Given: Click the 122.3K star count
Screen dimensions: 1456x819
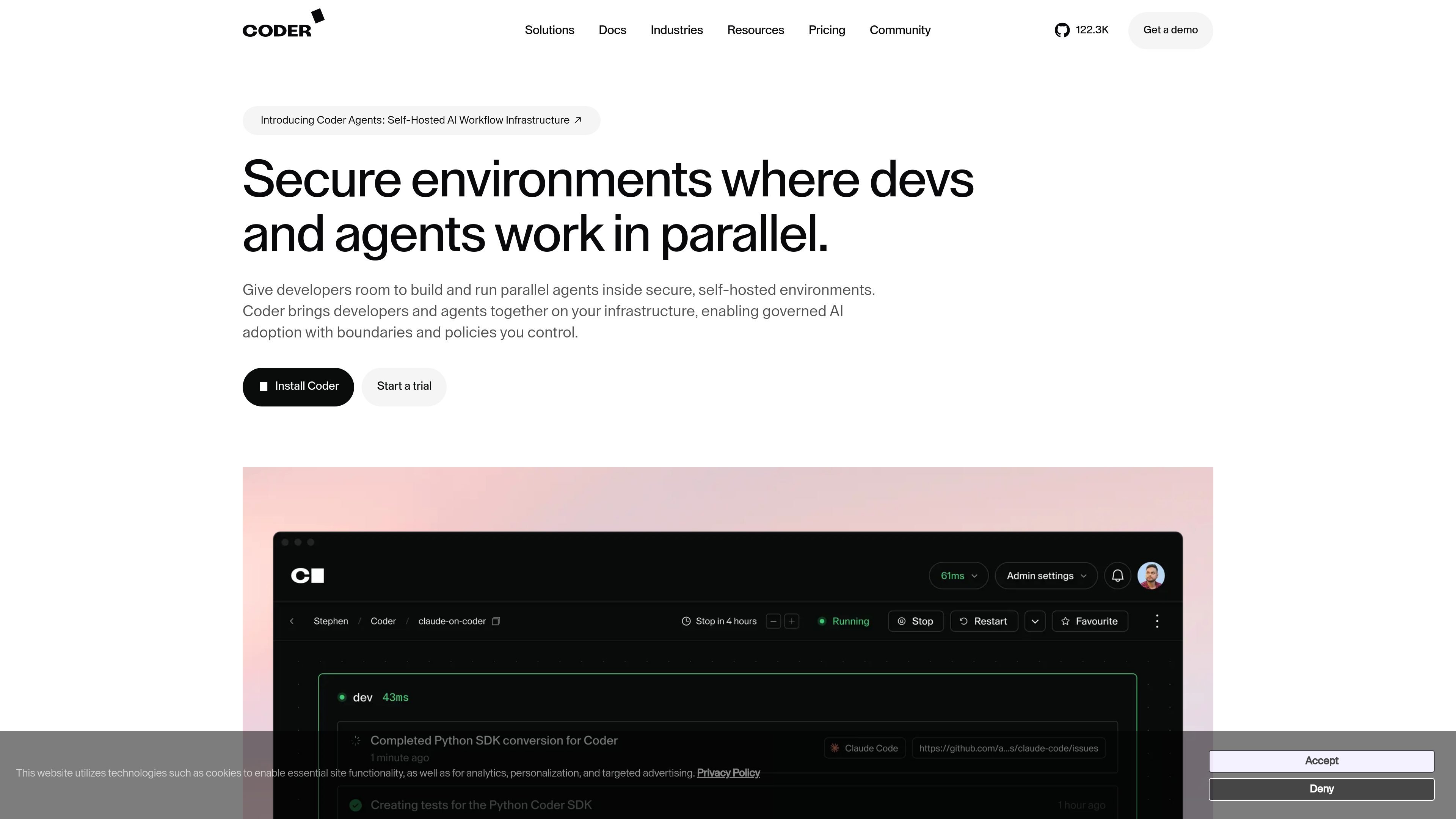Looking at the screenshot, I should point(1092,30).
